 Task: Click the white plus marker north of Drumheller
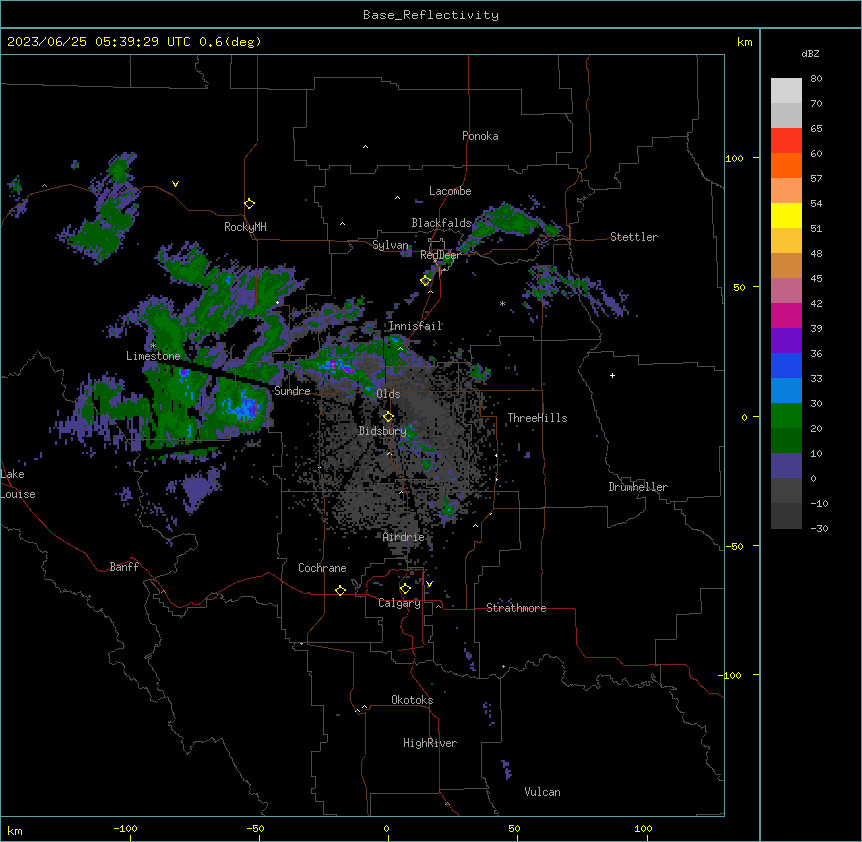[x=612, y=375]
